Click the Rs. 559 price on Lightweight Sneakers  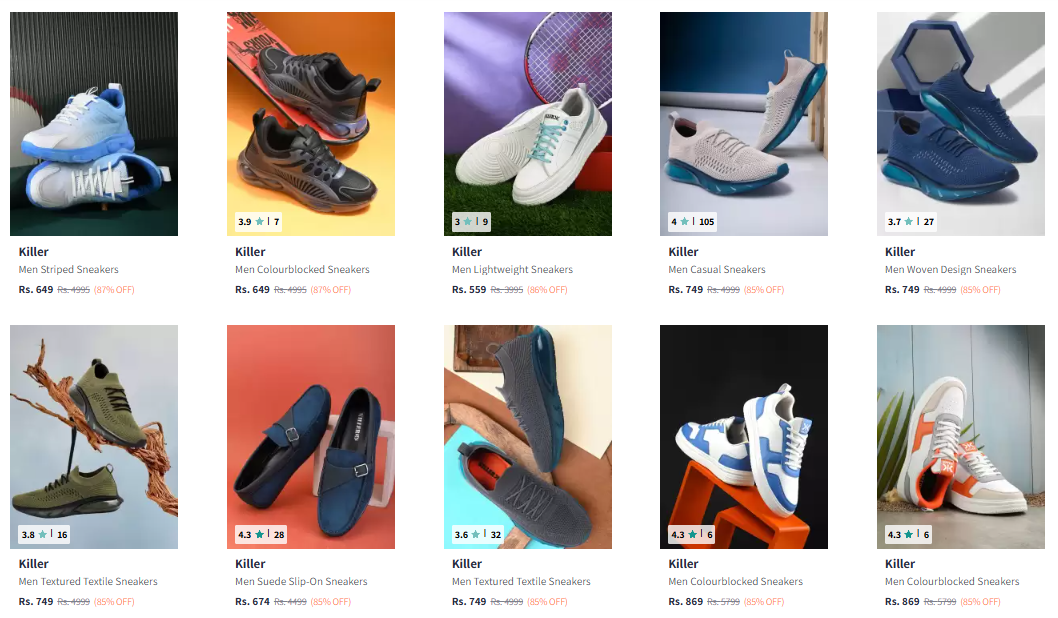tap(469, 289)
